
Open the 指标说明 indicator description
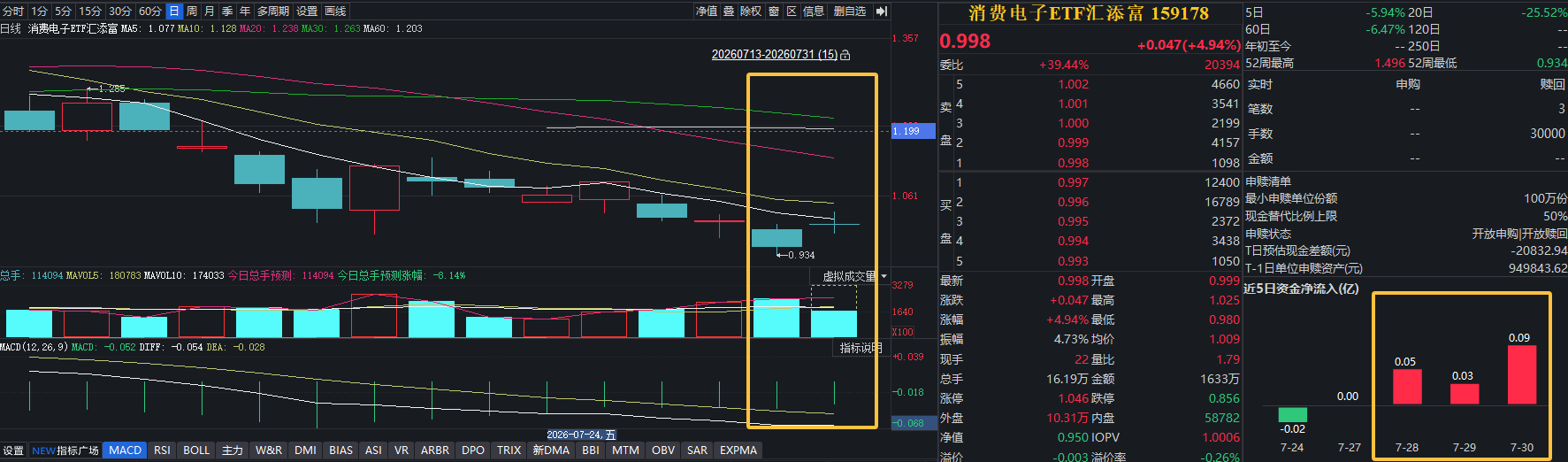(x=861, y=348)
